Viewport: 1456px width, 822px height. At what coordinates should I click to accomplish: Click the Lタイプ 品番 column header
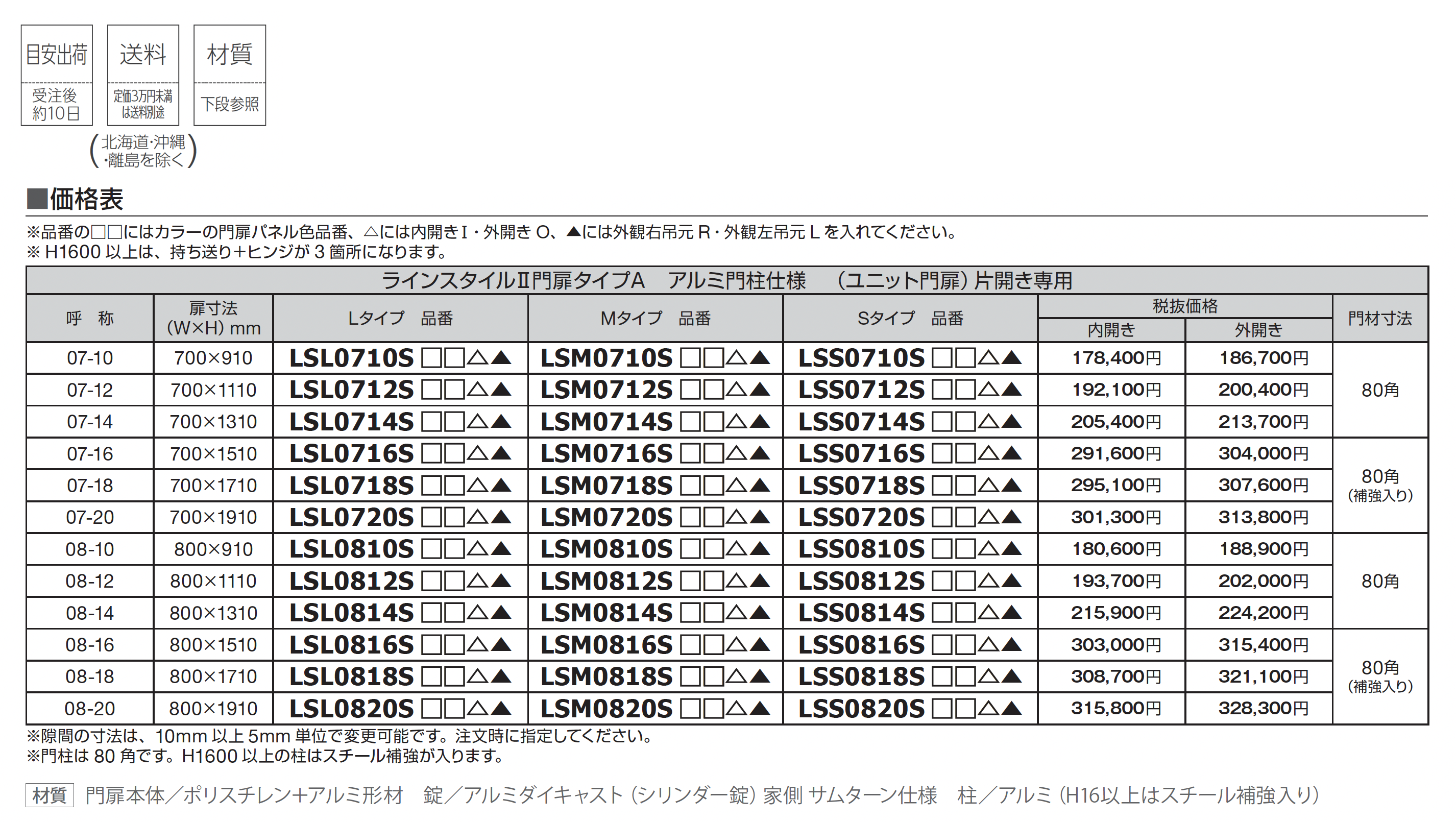point(400,318)
